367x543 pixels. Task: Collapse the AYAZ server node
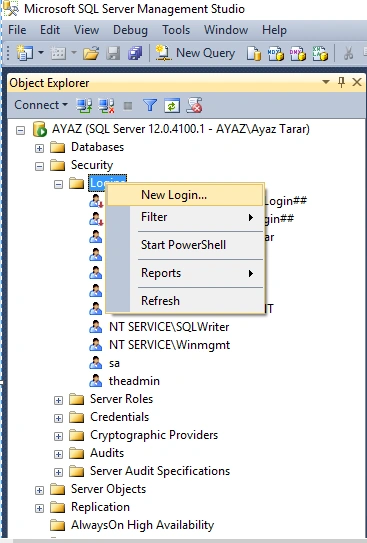pyautogui.click(x=21, y=131)
